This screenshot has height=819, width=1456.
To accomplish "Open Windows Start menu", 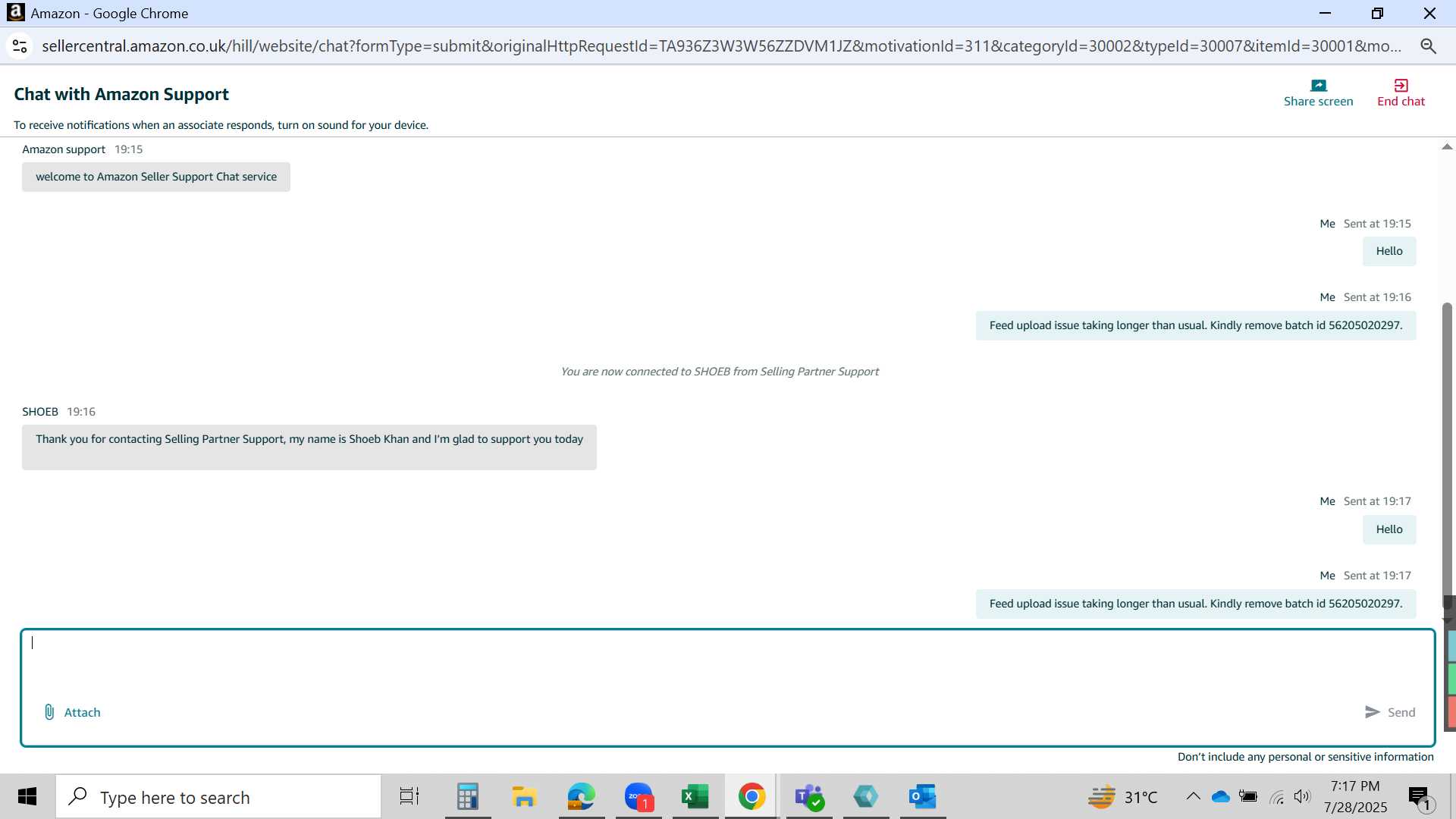I will tap(27, 797).
